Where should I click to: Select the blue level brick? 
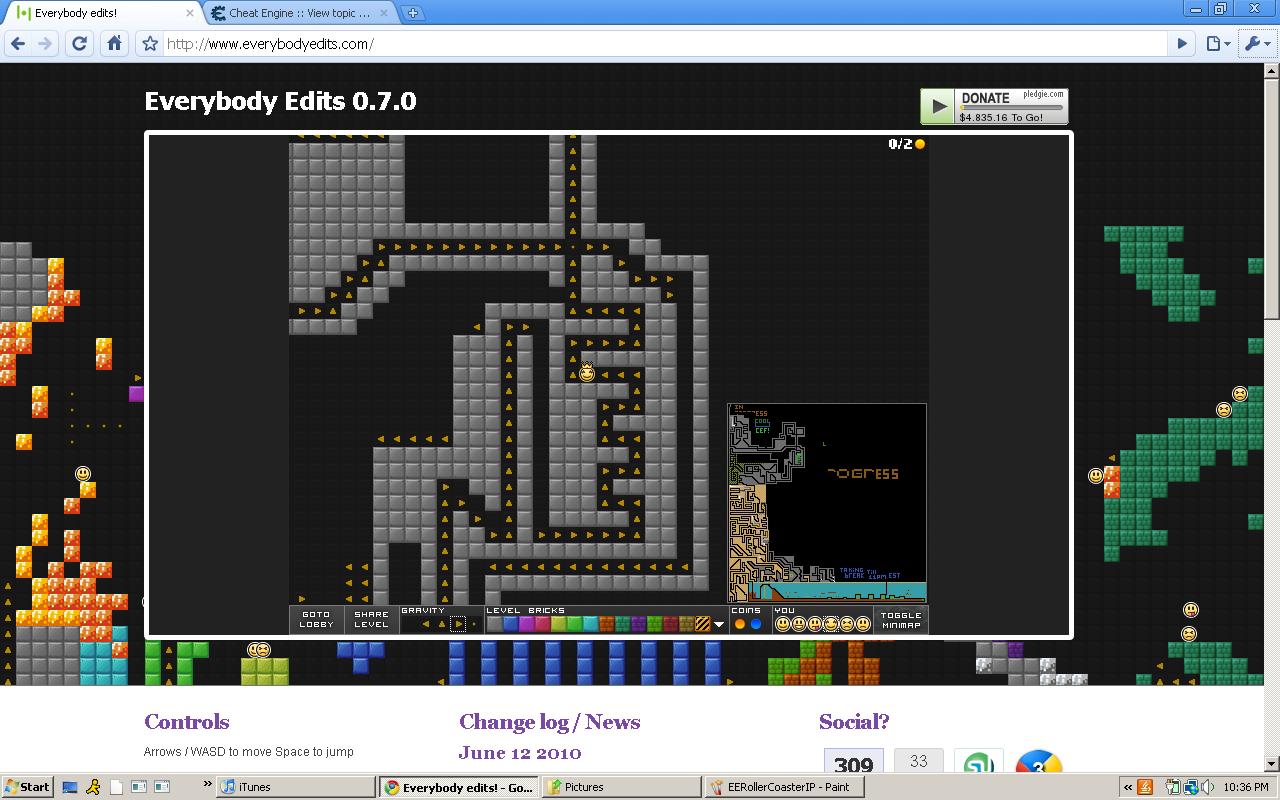[510, 624]
